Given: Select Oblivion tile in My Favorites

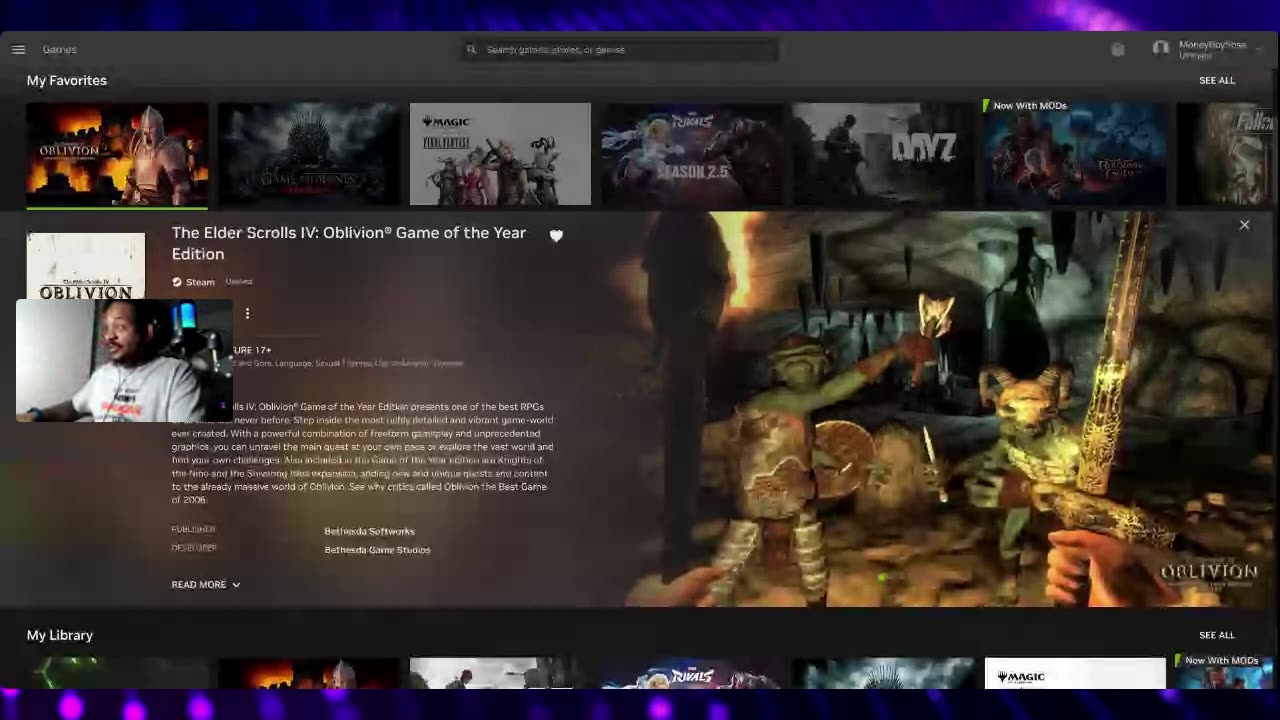Looking at the screenshot, I should click(117, 154).
